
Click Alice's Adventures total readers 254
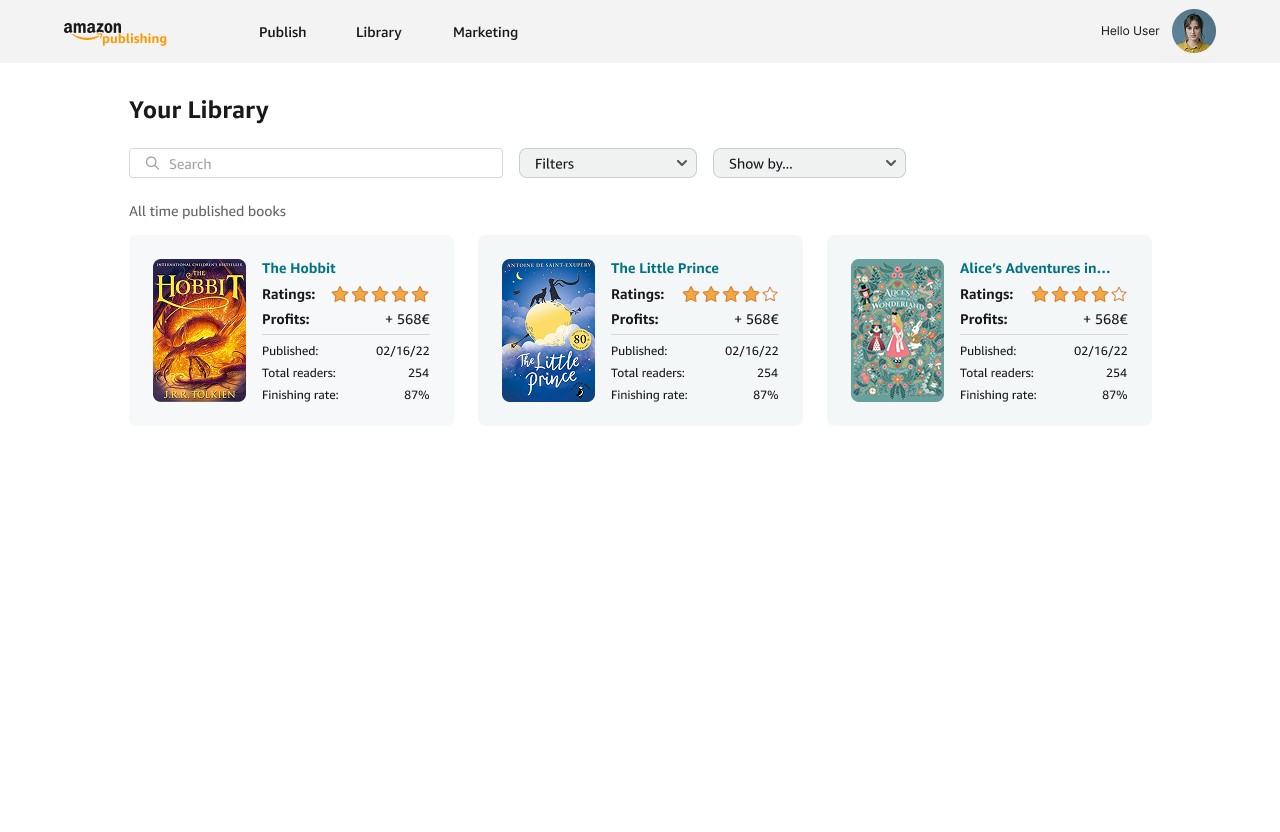click(x=1116, y=373)
